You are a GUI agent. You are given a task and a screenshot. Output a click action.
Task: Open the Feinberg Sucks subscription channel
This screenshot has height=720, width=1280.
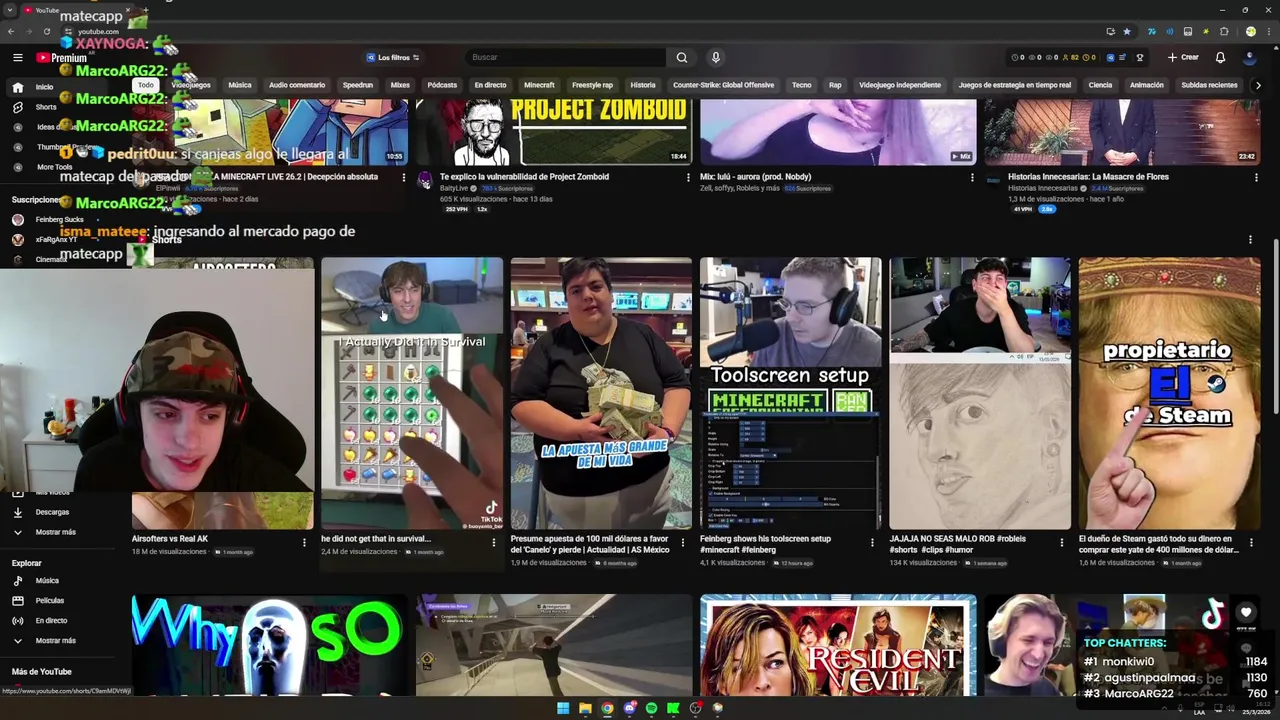[60, 219]
